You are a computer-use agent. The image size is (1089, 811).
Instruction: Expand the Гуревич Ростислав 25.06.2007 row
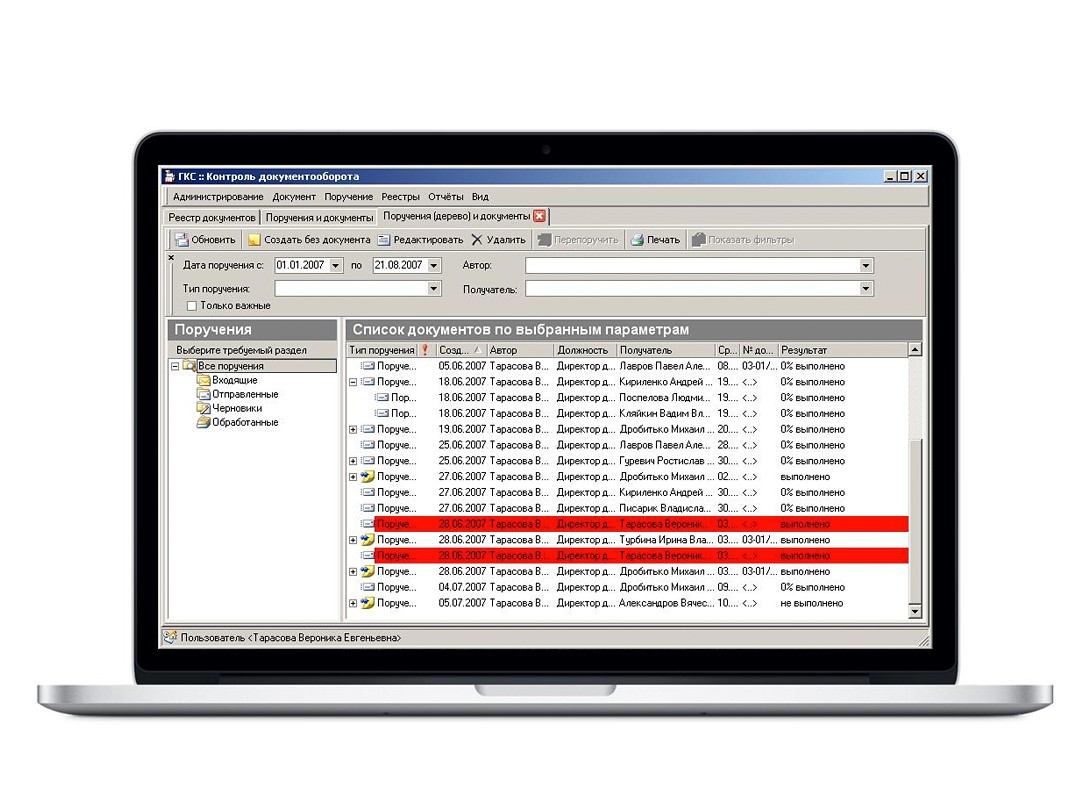point(353,461)
